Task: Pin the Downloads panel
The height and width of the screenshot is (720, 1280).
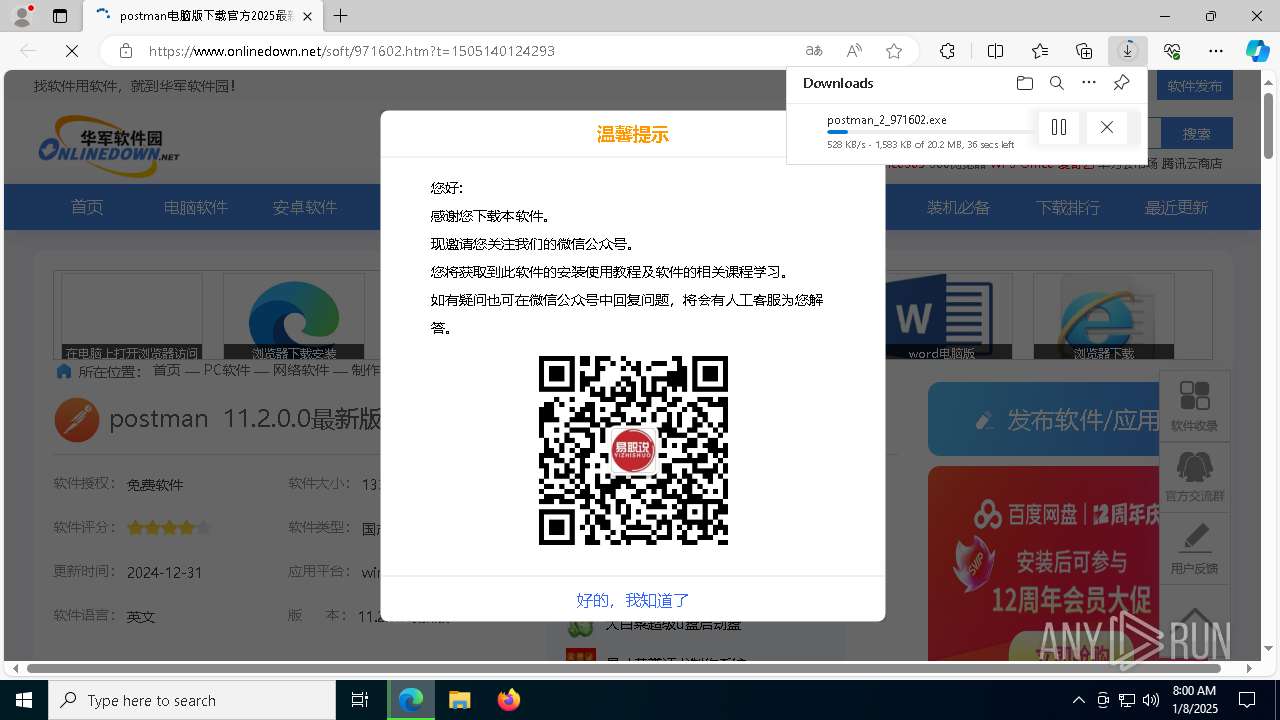Action: coord(1121,83)
